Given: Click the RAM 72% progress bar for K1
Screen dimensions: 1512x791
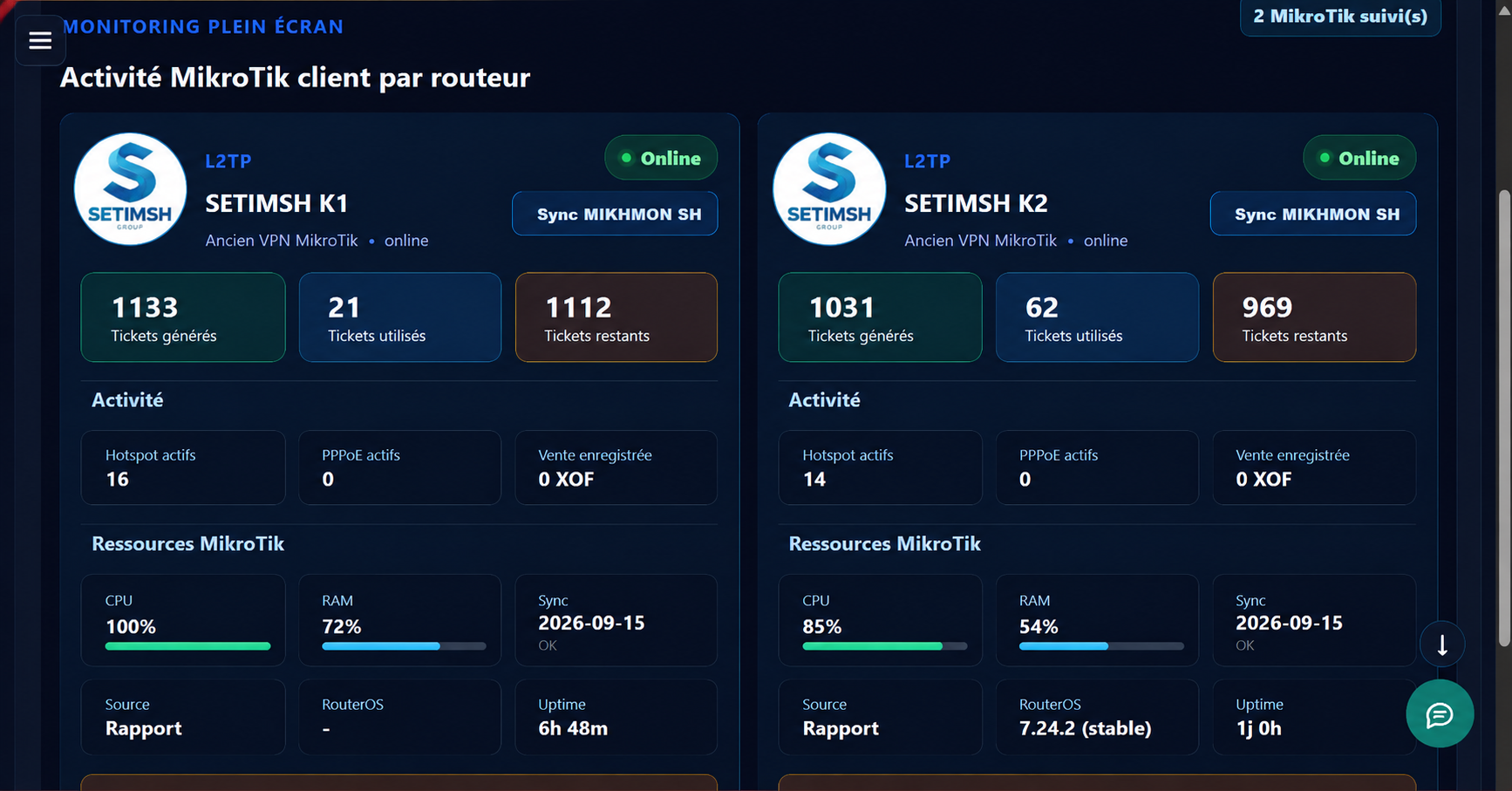Looking at the screenshot, I should tap(404, 646).
